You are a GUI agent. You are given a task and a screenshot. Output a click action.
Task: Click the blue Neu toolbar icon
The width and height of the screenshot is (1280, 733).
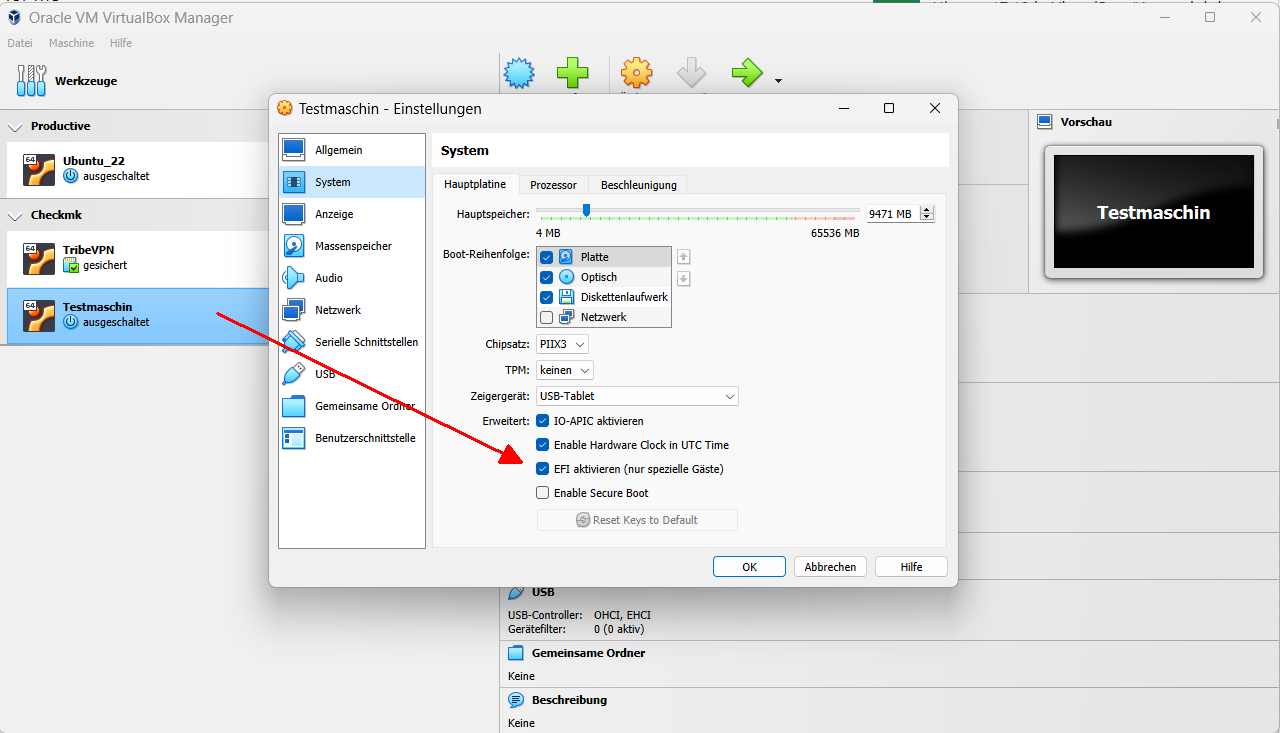point(518,73)
